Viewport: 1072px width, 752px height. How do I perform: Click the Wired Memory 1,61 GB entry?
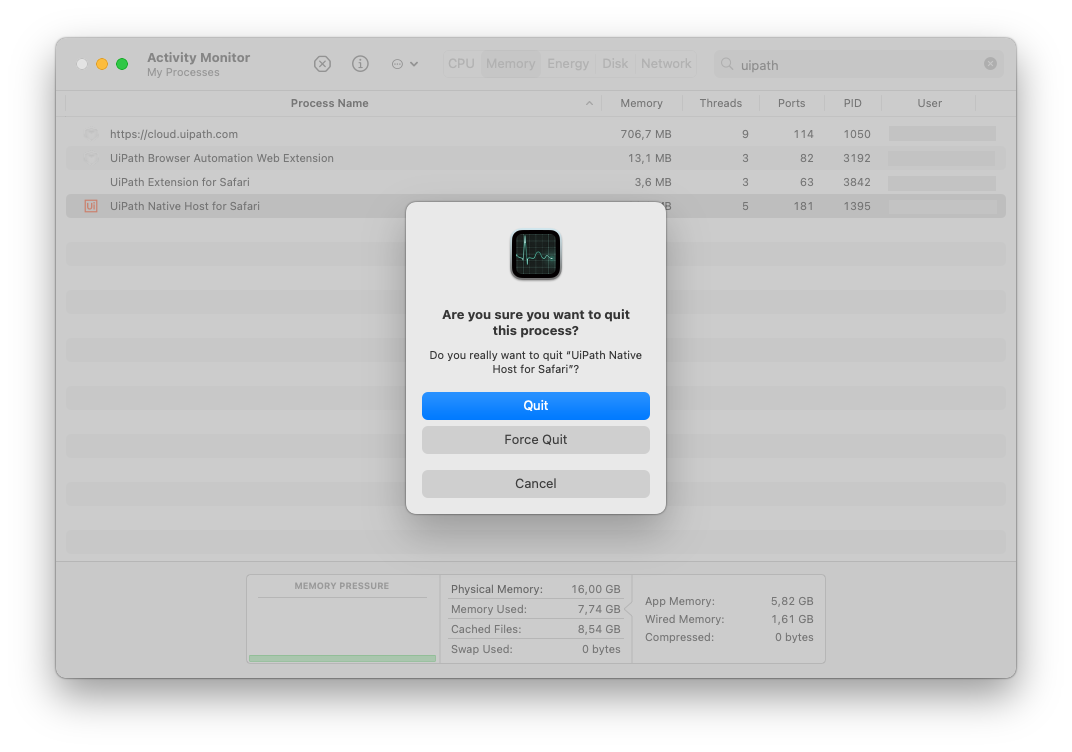[729, 619]
